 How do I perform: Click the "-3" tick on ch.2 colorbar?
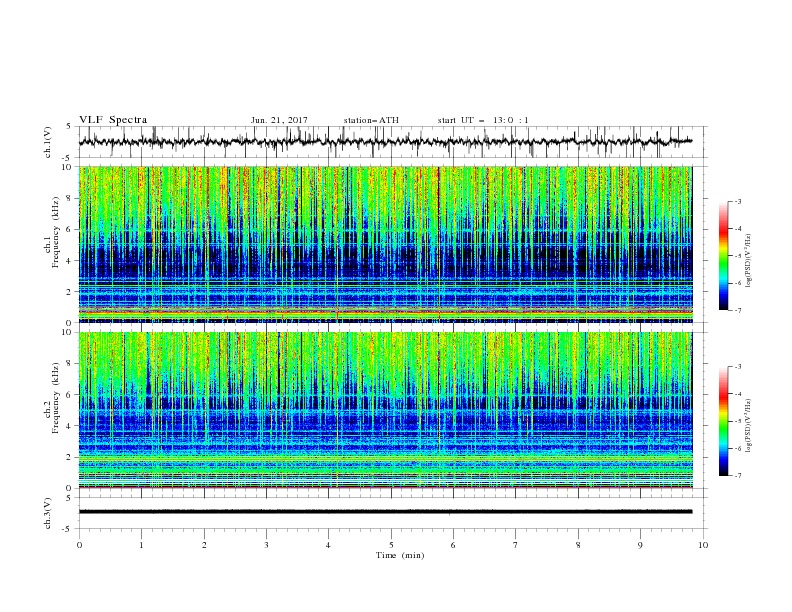point(738,367)
